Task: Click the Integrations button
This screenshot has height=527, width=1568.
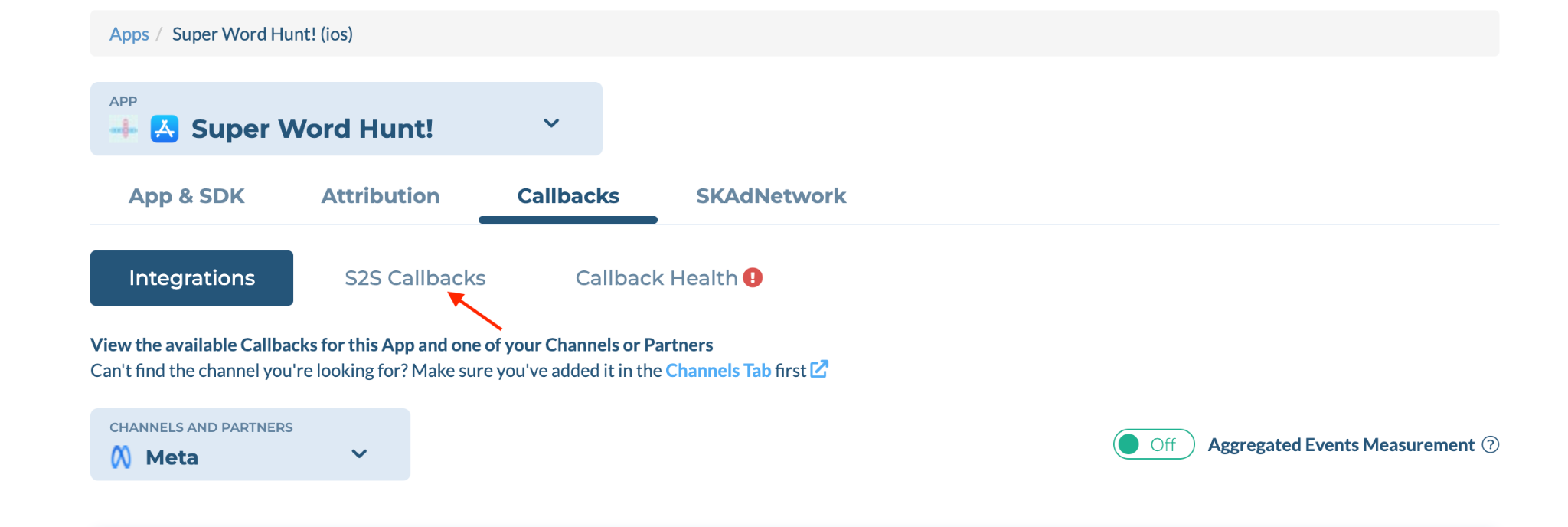Action: coord(191,278)
